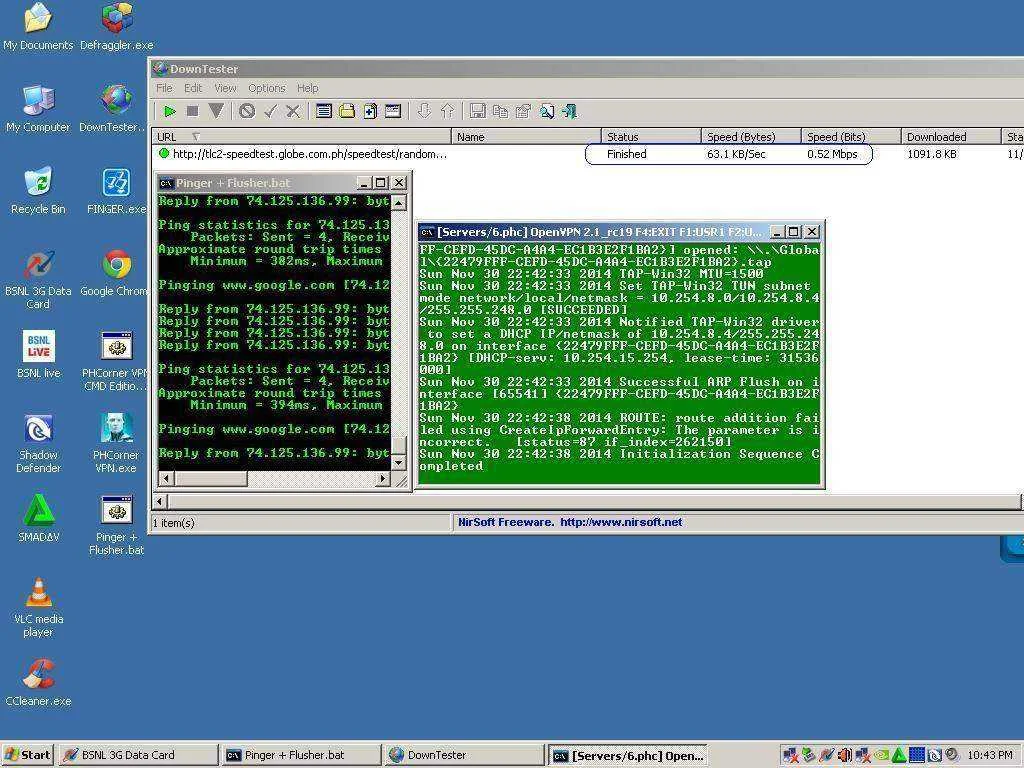The height and width of the screenshot is (768, 1024).
Task: Open the Options menu in DownTester
Action: (x=266, y=88)
